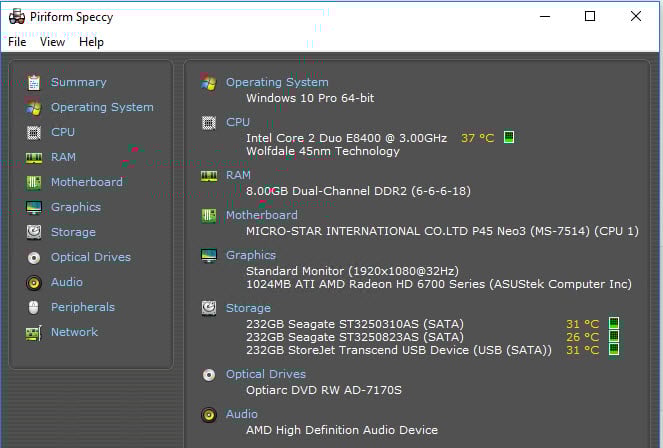663x448 pixels.
Task: Click the '37 °C' CPU temperature value
Action: pos(477,138)
